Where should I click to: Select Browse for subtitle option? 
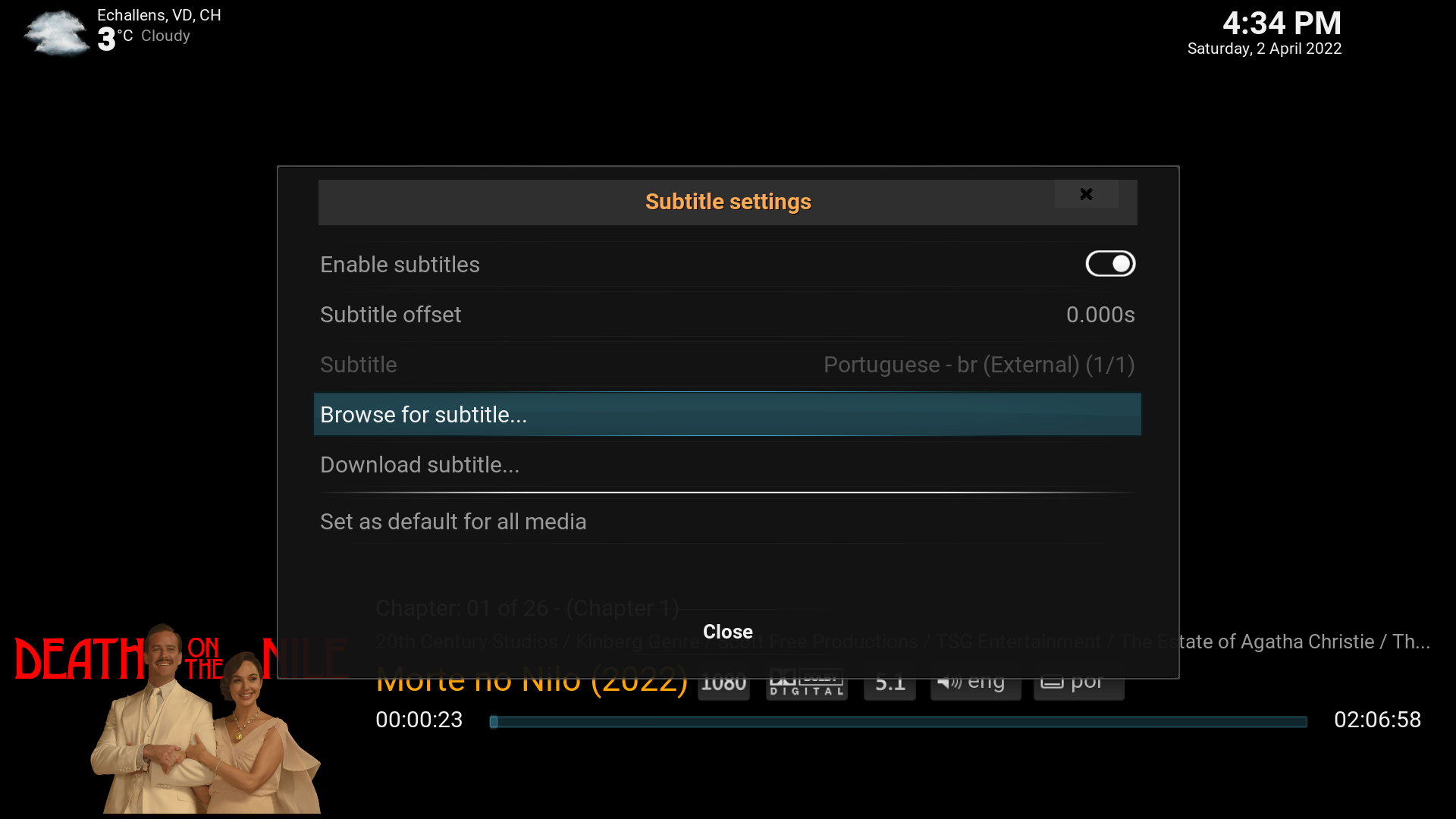coord(727,414)
